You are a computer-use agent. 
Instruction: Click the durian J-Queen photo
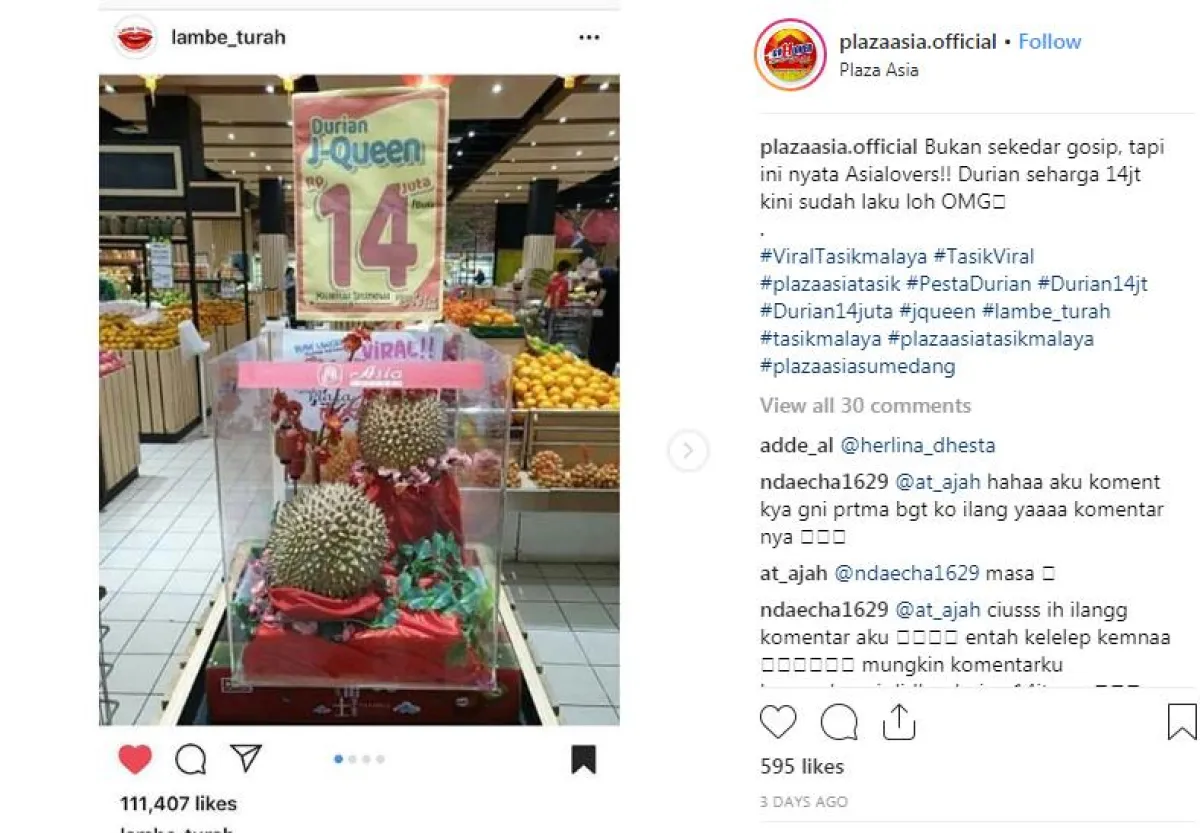tap(359, 400)
